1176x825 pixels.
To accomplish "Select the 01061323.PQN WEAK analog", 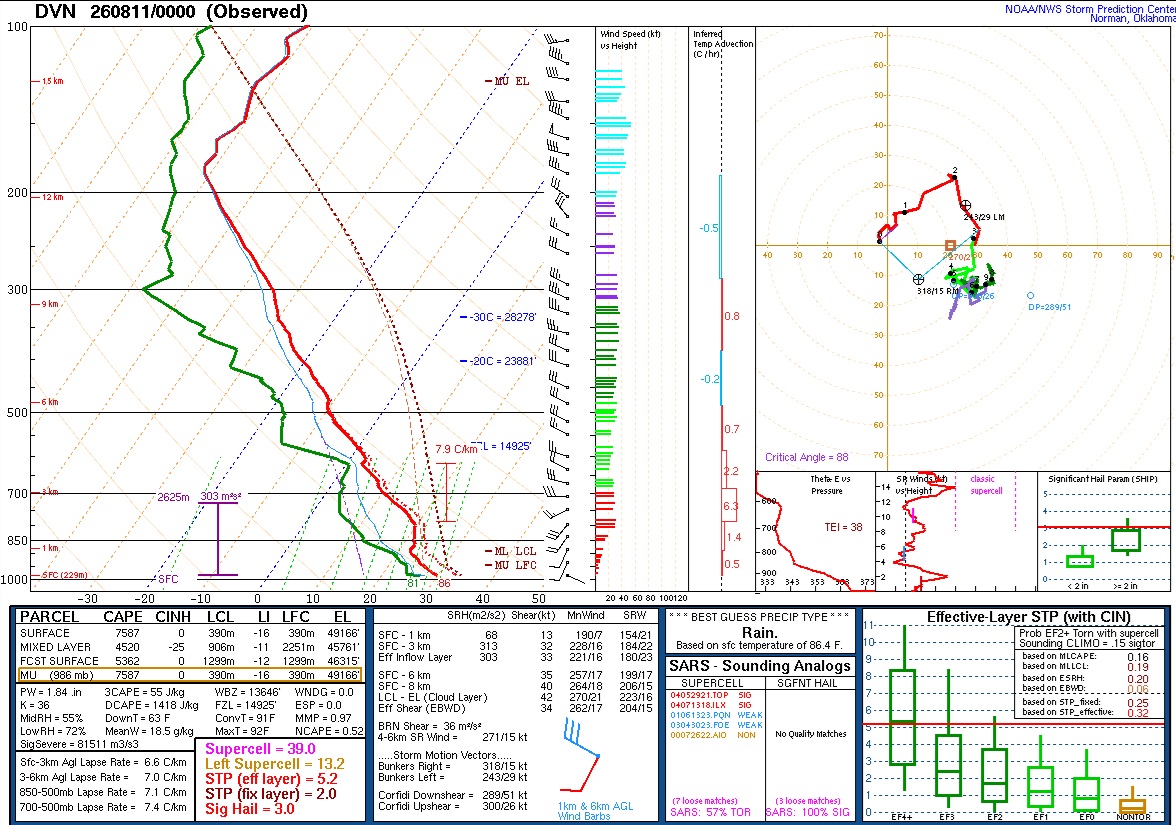I will pyautogui.click(x=716, y=716).
